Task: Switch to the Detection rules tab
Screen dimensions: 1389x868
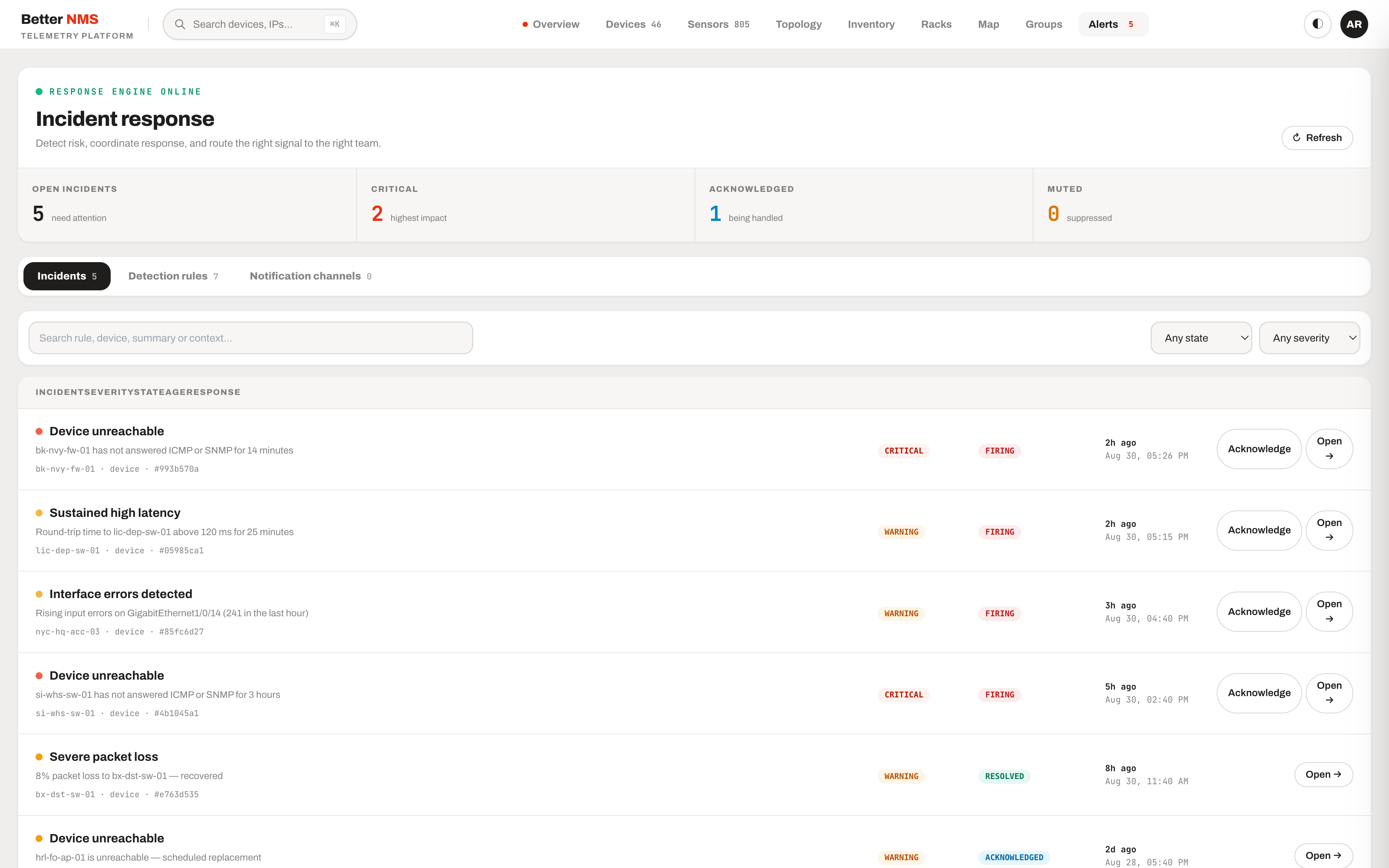Action: coord(173,276)
